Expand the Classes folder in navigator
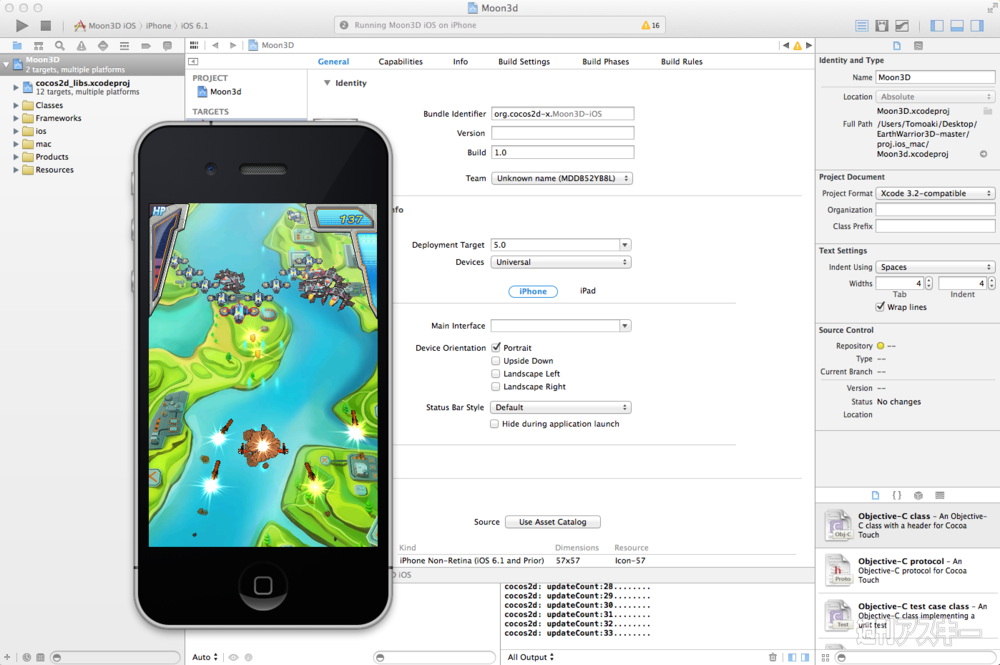The image size is (1000, 665). coord(16,105)
